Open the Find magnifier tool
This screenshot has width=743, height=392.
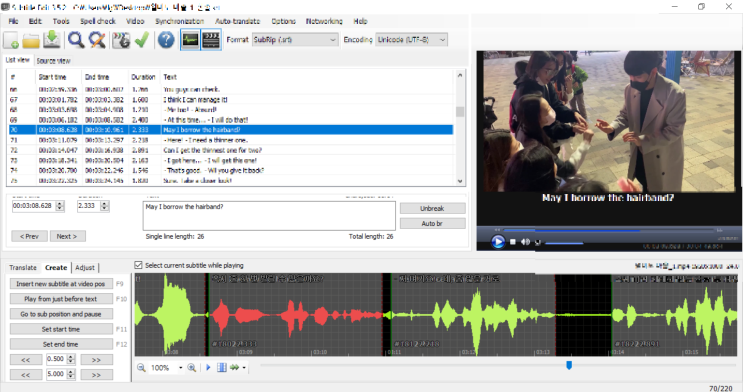point(76,40)
